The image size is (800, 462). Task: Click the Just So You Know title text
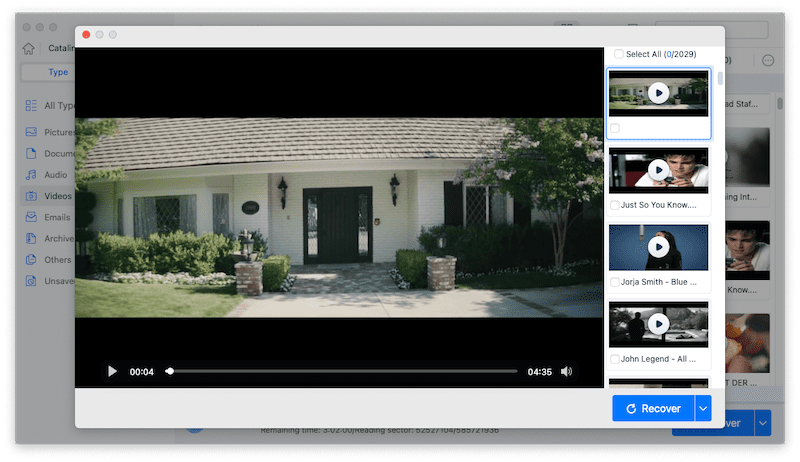point(659,205)
